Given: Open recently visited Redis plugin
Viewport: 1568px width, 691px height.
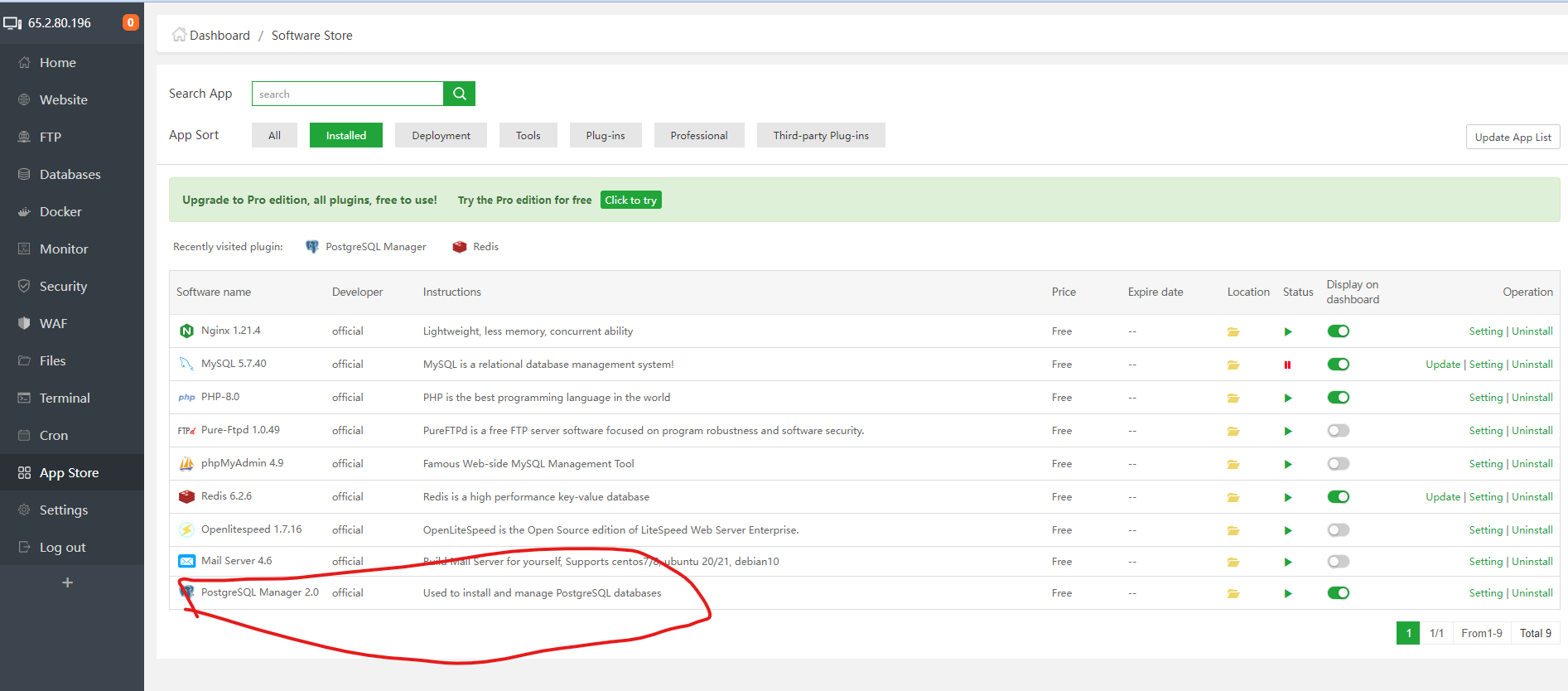Looking at the screenshot, I should pyautogui.click(x=475, y=247).
